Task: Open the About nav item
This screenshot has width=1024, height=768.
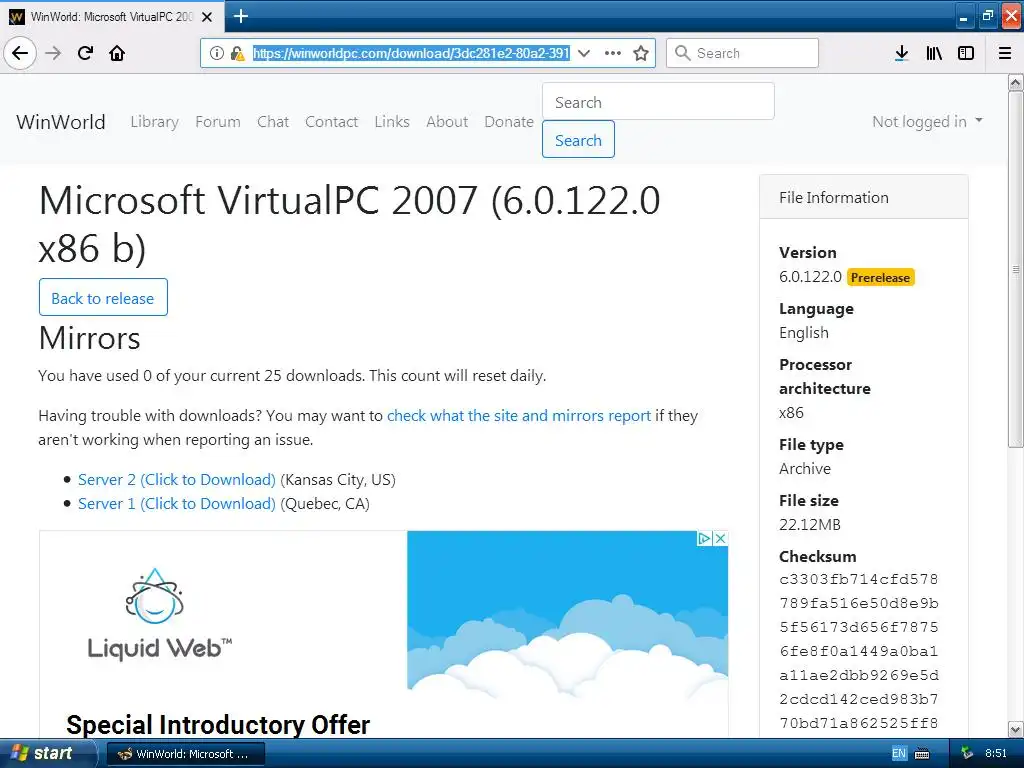Action: pyautogui.click(x=447, y=121)
